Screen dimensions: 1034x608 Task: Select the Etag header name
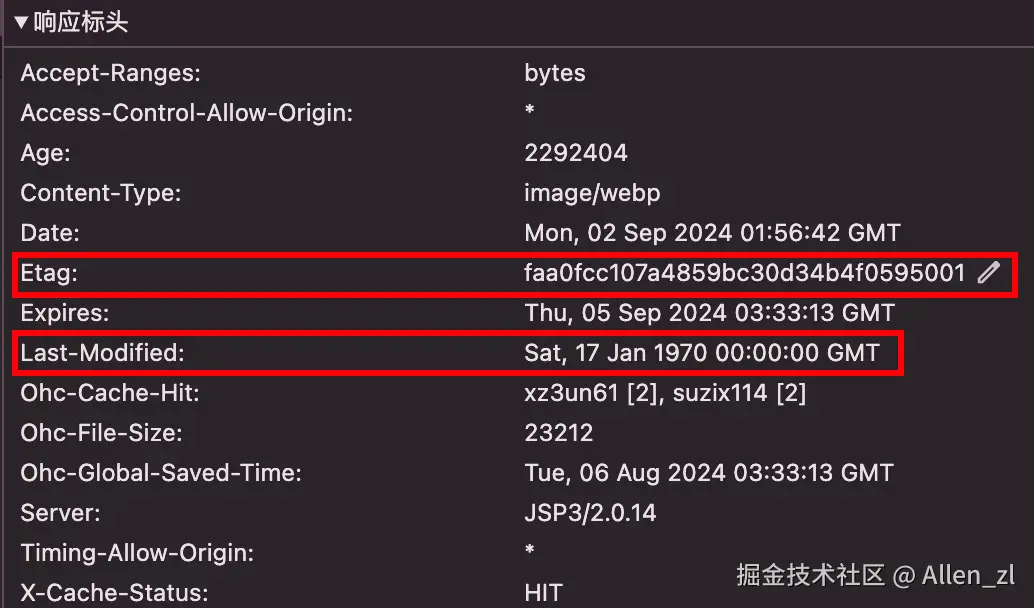point(49,274)
